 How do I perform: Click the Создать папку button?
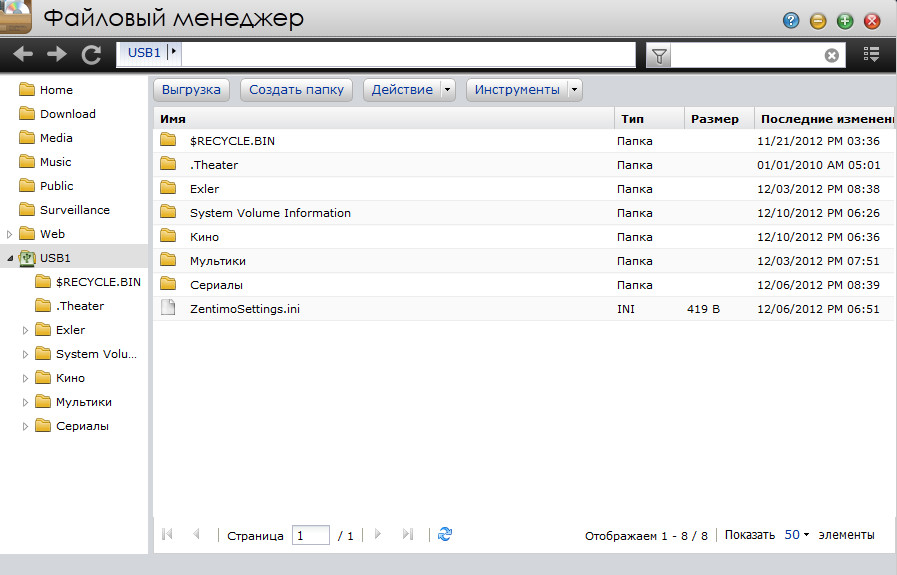pos(296,90)
